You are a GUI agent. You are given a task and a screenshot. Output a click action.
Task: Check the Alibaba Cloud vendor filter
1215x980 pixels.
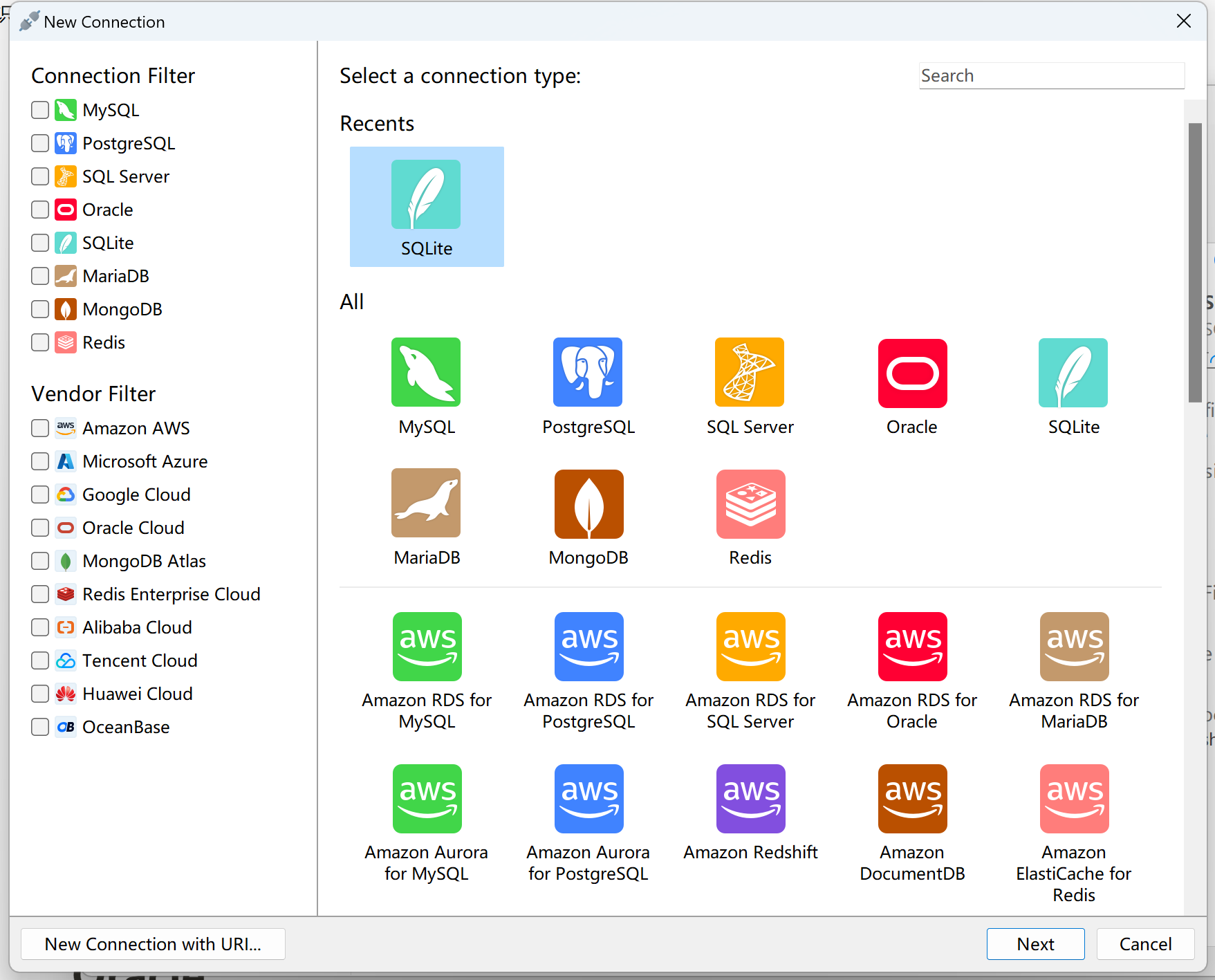coord(40,627)
